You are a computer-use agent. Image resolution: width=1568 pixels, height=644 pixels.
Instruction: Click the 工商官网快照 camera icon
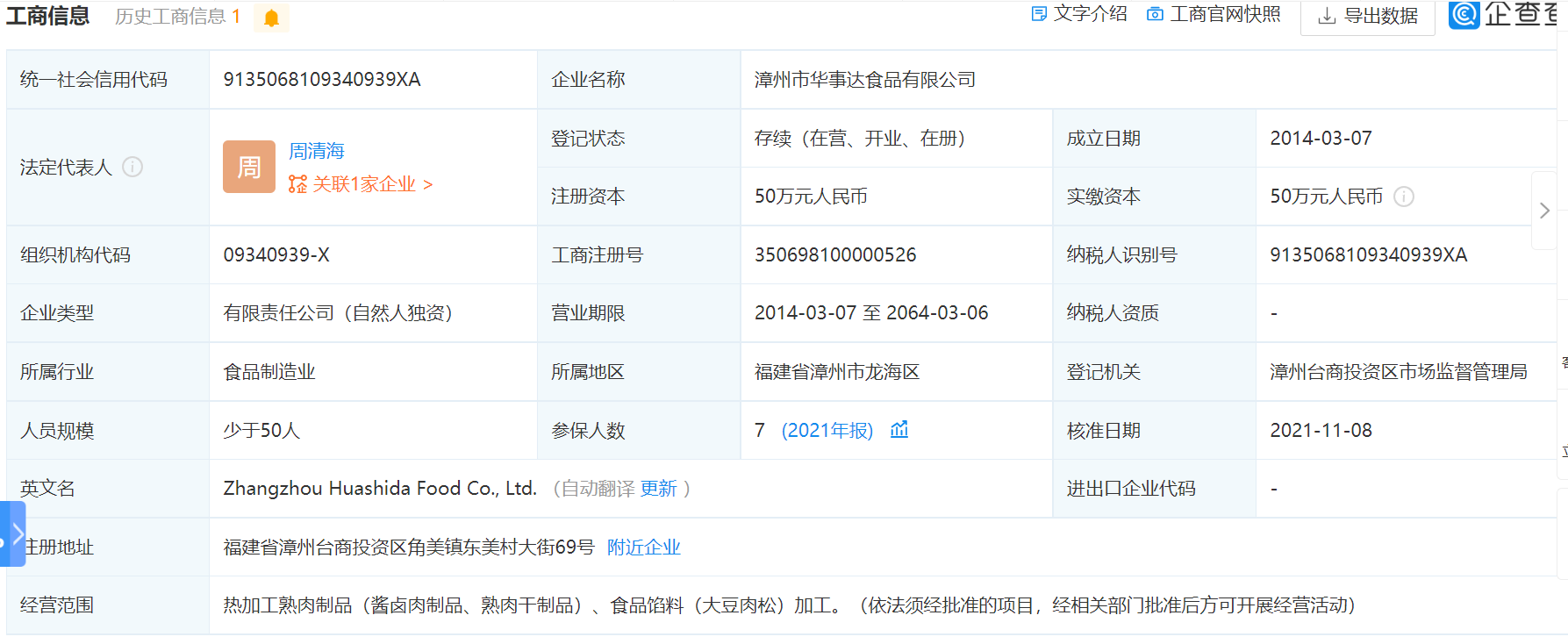pyautogui.click(x=1156, y=14)
